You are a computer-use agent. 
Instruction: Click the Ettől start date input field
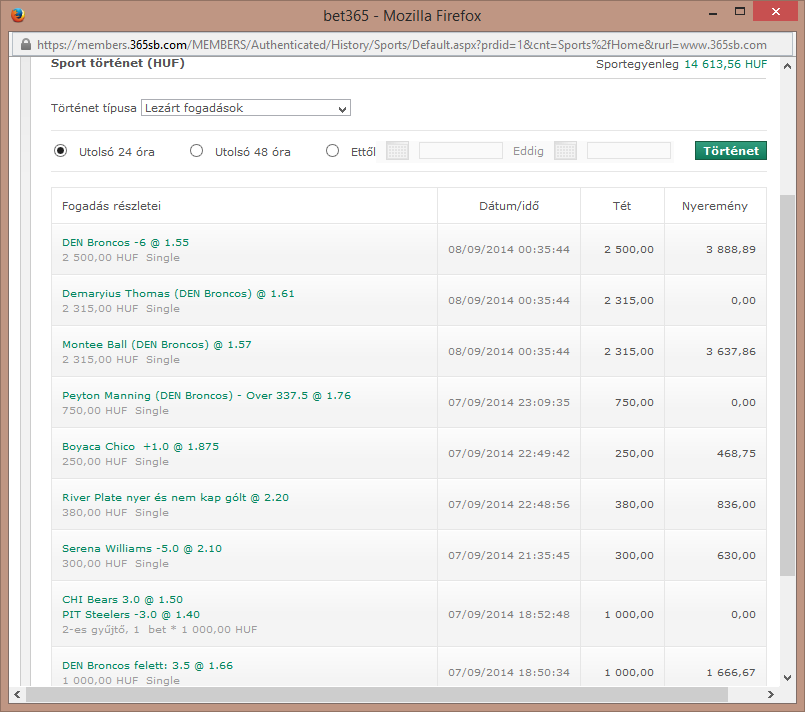tap(461, 151)
